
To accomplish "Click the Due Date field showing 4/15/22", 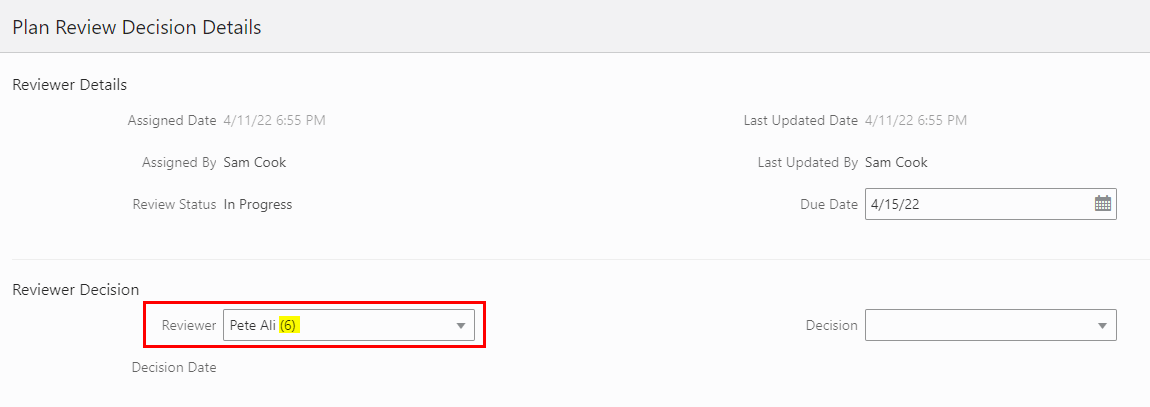I will tap(975, 204).
